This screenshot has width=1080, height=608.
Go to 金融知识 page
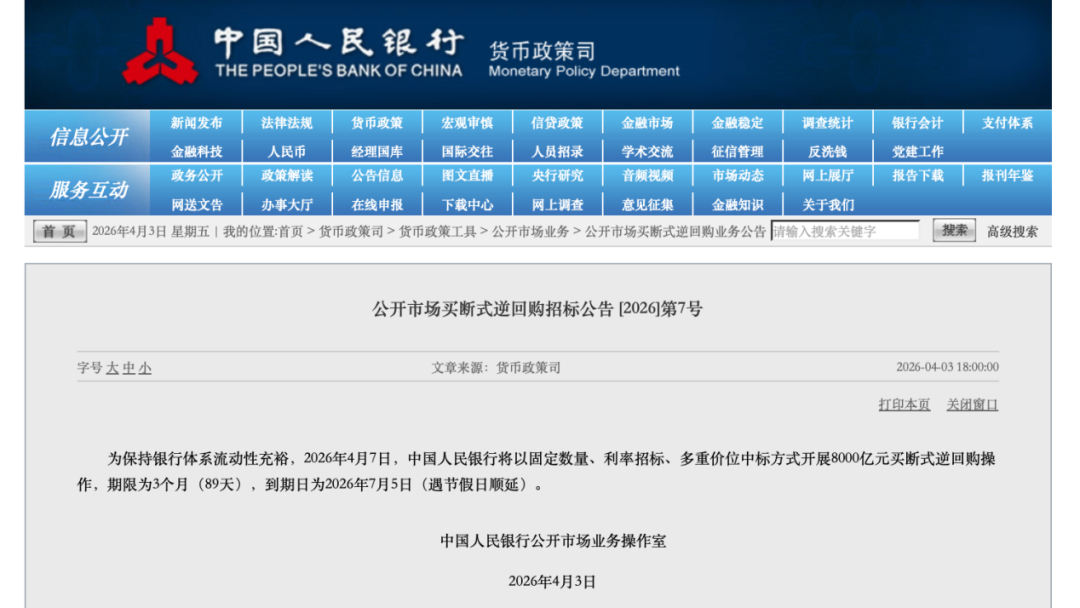pos(738,205)
